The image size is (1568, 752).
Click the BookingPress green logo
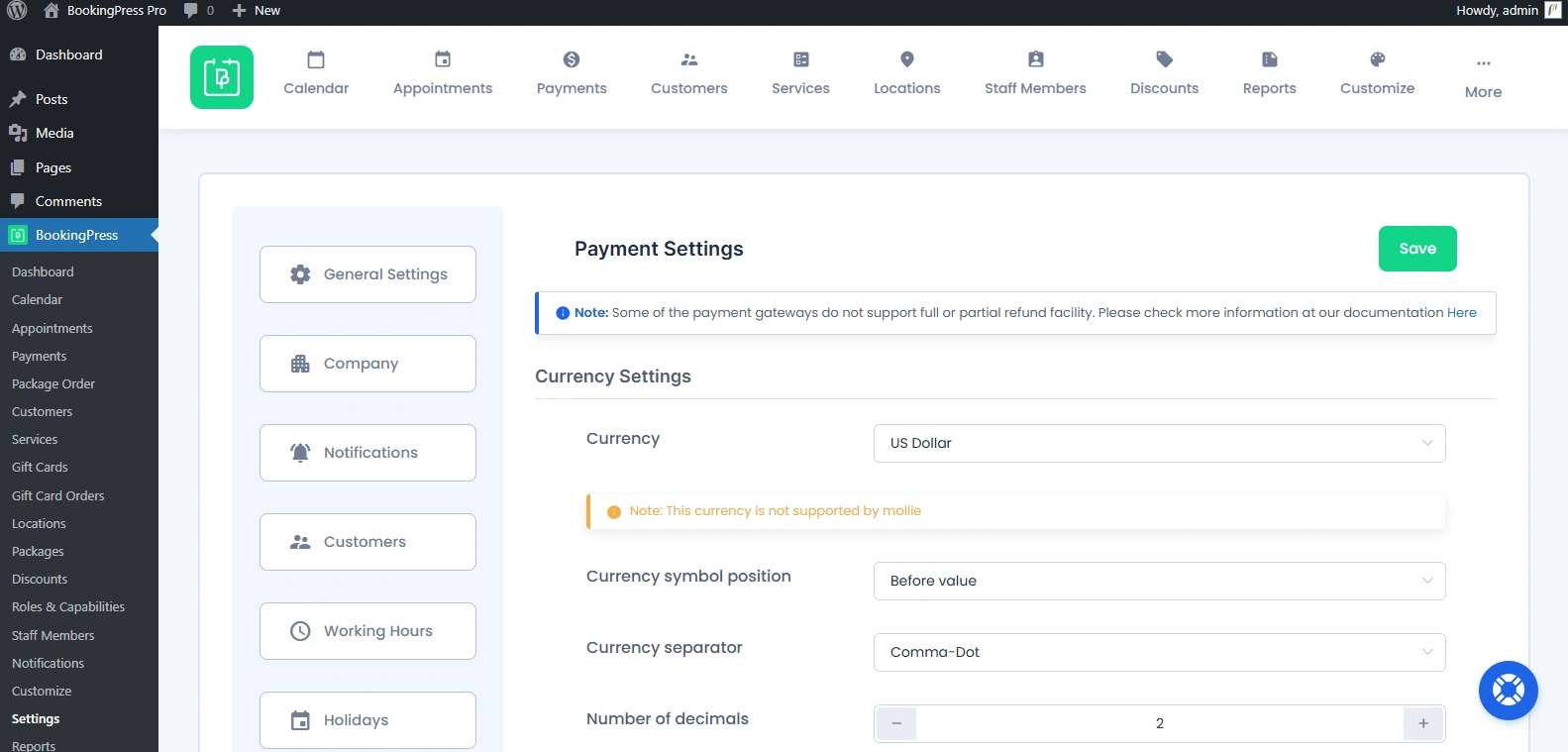click(x=222, y=77)
